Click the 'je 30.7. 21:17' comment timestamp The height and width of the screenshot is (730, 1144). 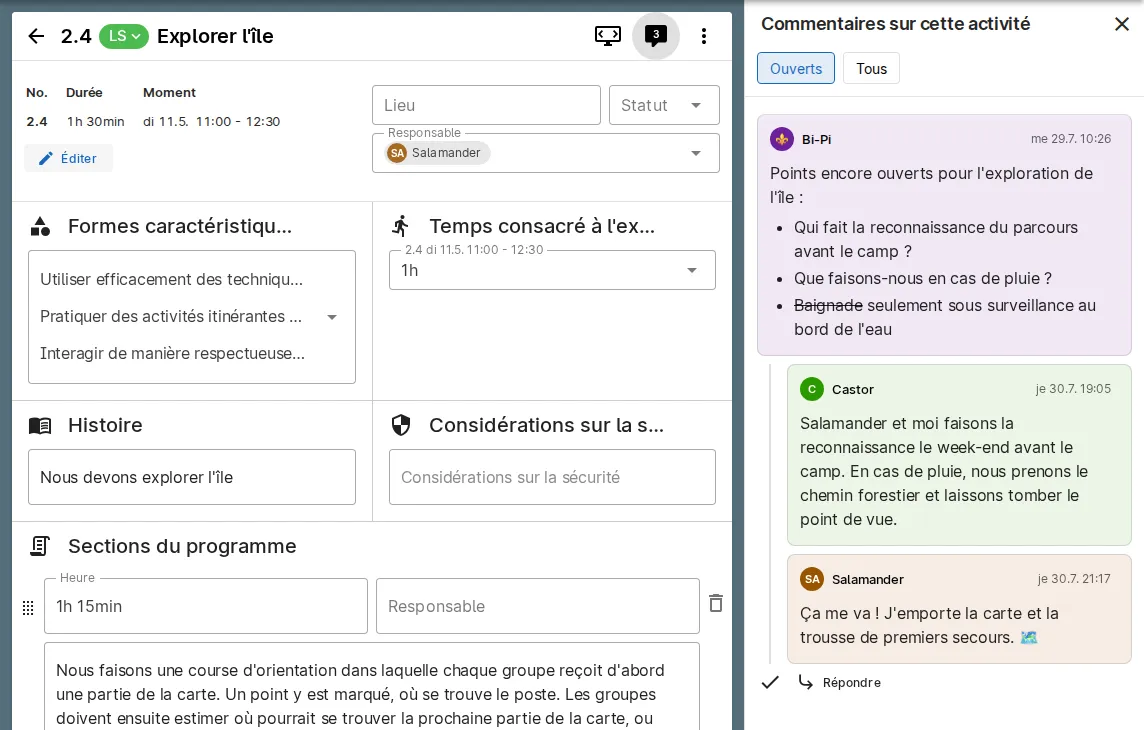[x=1074, y=579]
